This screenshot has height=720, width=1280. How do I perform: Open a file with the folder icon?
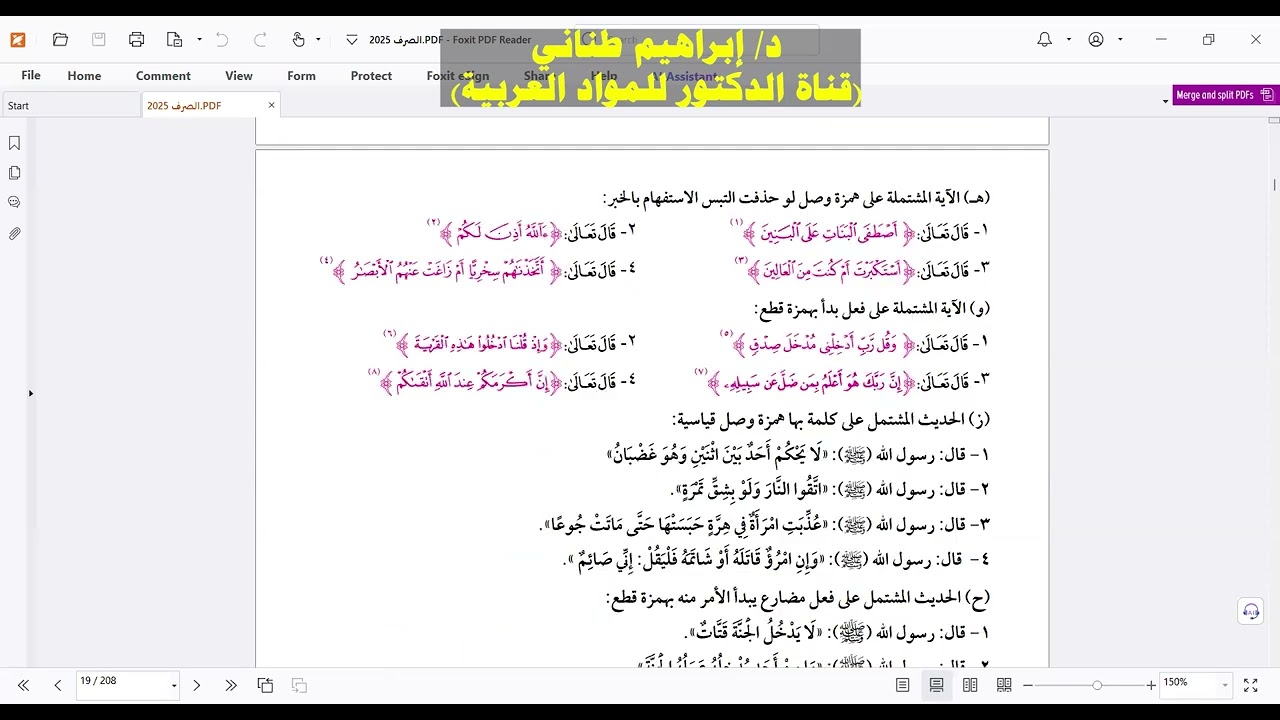coord(60,40)
